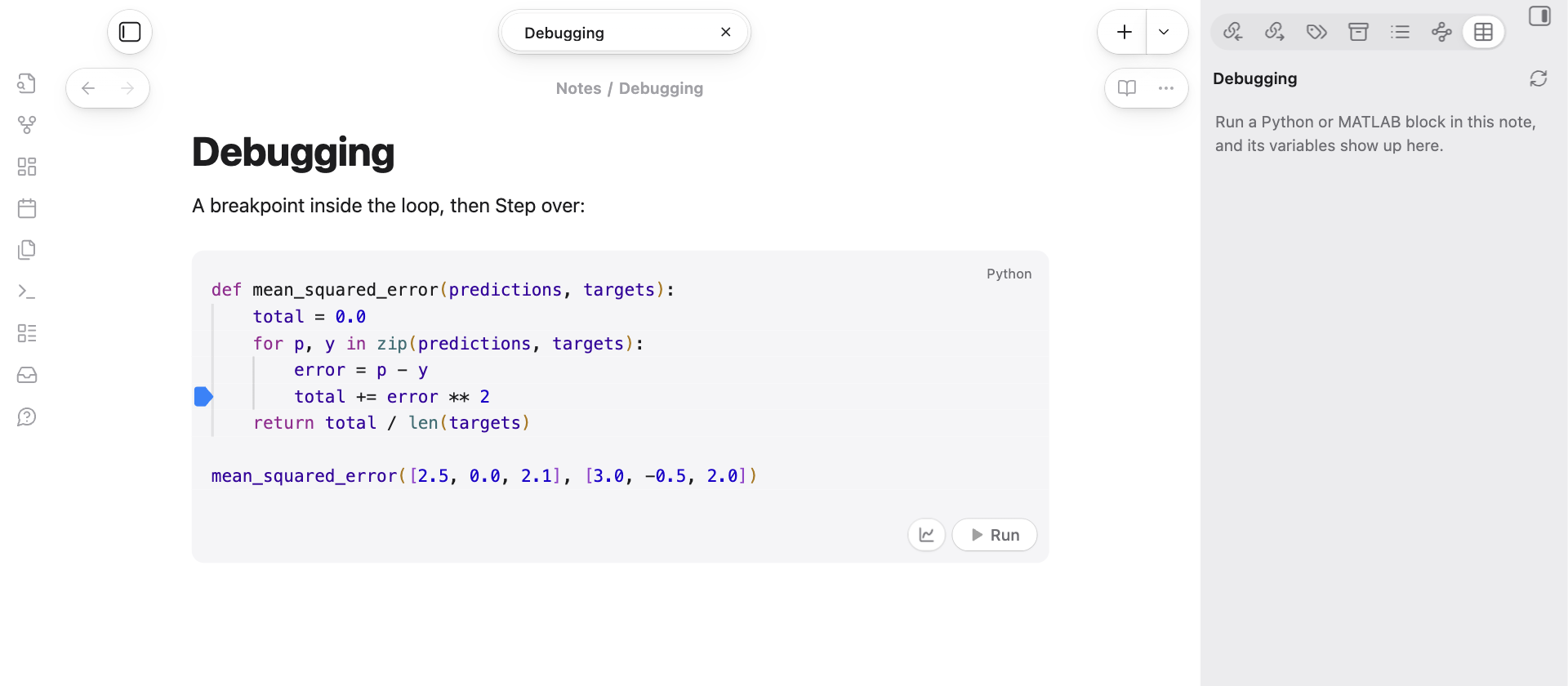Toggle breakpoint on the total += line
1568x686 pixels.
[x=203, y=397]
